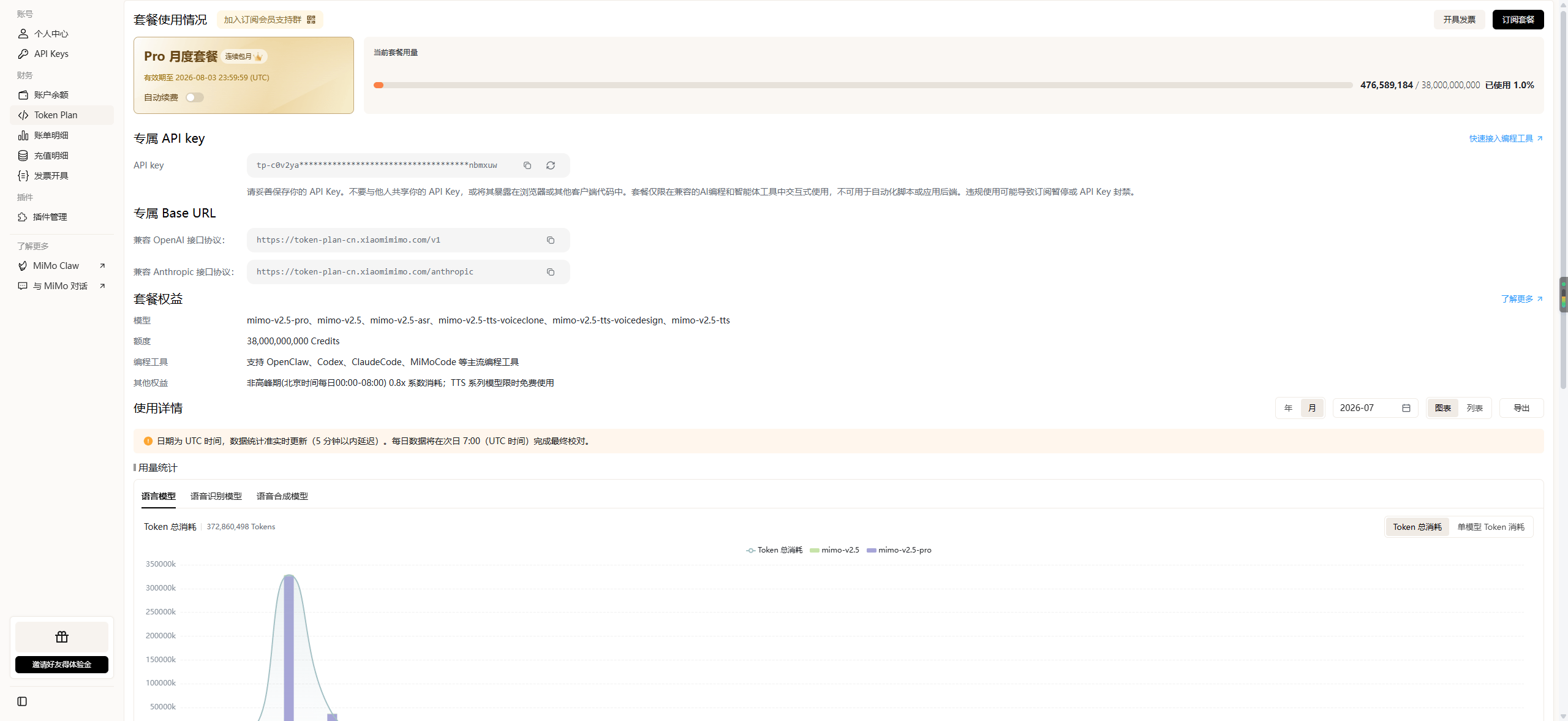The height and width of the screenshot is (721, 1568).
Task: Click the chat bubble icon beside 与 MiMo 对话
Action: click(23, 286)
